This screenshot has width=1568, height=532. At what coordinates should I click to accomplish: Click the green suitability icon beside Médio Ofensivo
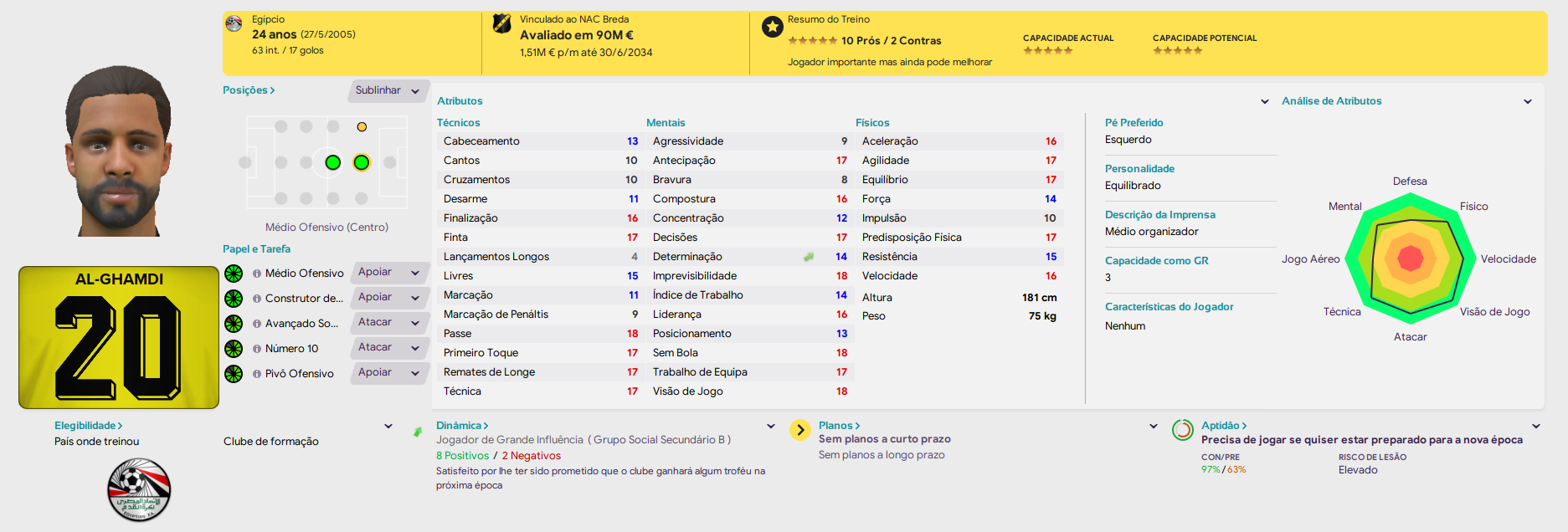(234, 274)
